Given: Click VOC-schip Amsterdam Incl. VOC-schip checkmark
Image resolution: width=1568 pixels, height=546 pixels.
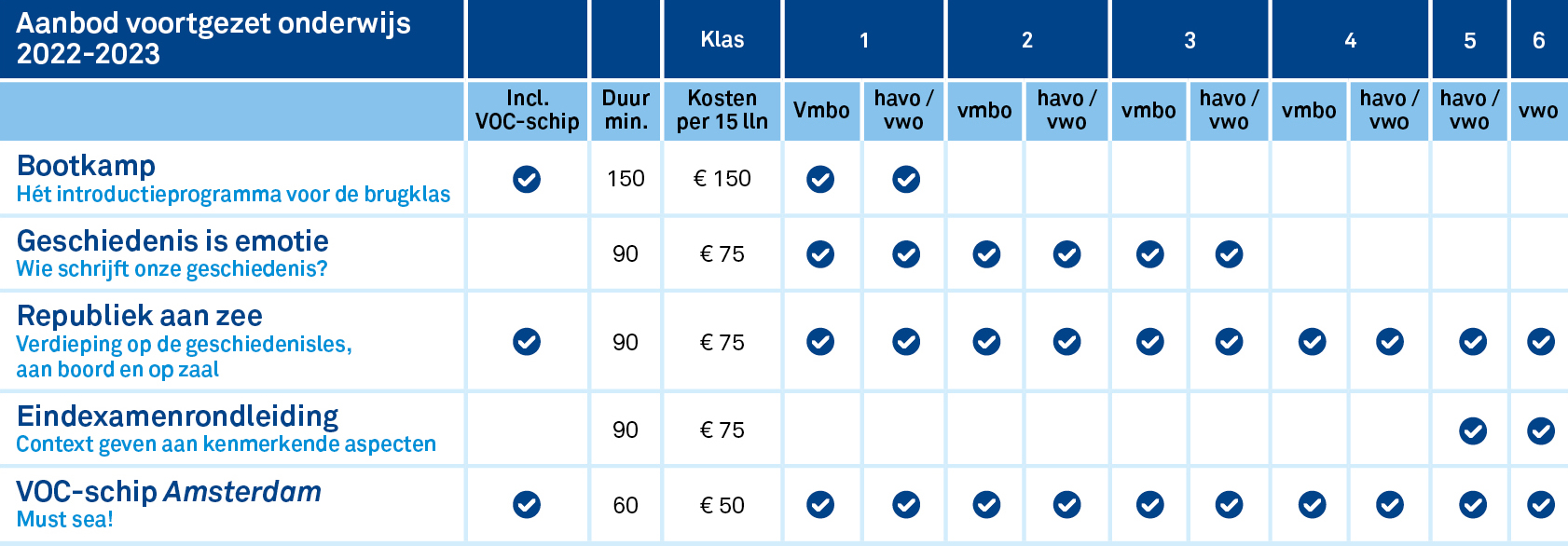Looking at the screenshot, I should pyautogui.click(x=527, y=505).
